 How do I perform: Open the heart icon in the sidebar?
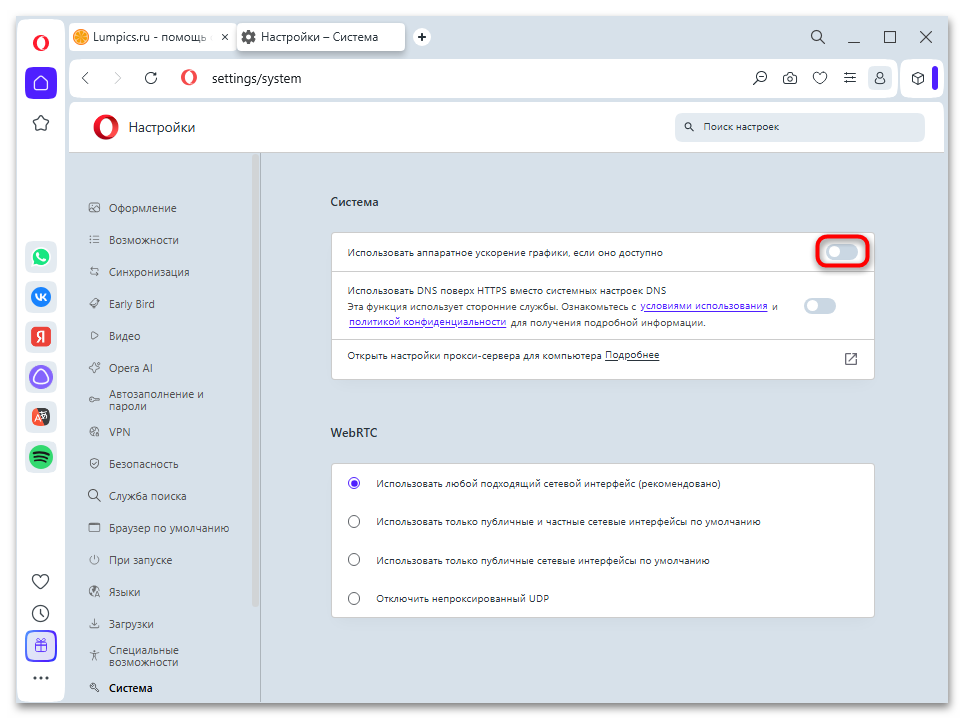point(41,581)
